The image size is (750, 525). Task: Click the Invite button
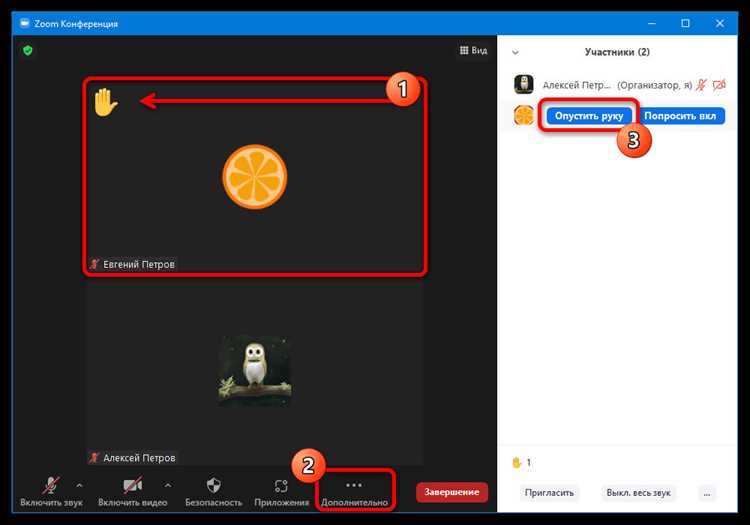(549, 493)
